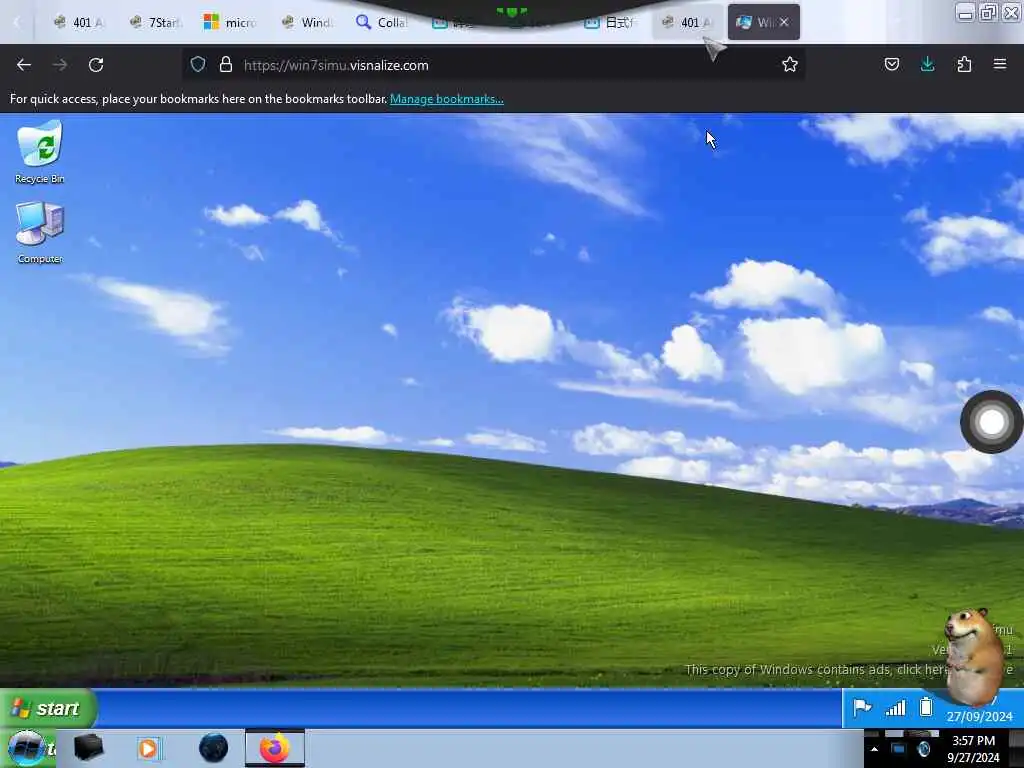Switch to Firefox on the taskbar

275,748
